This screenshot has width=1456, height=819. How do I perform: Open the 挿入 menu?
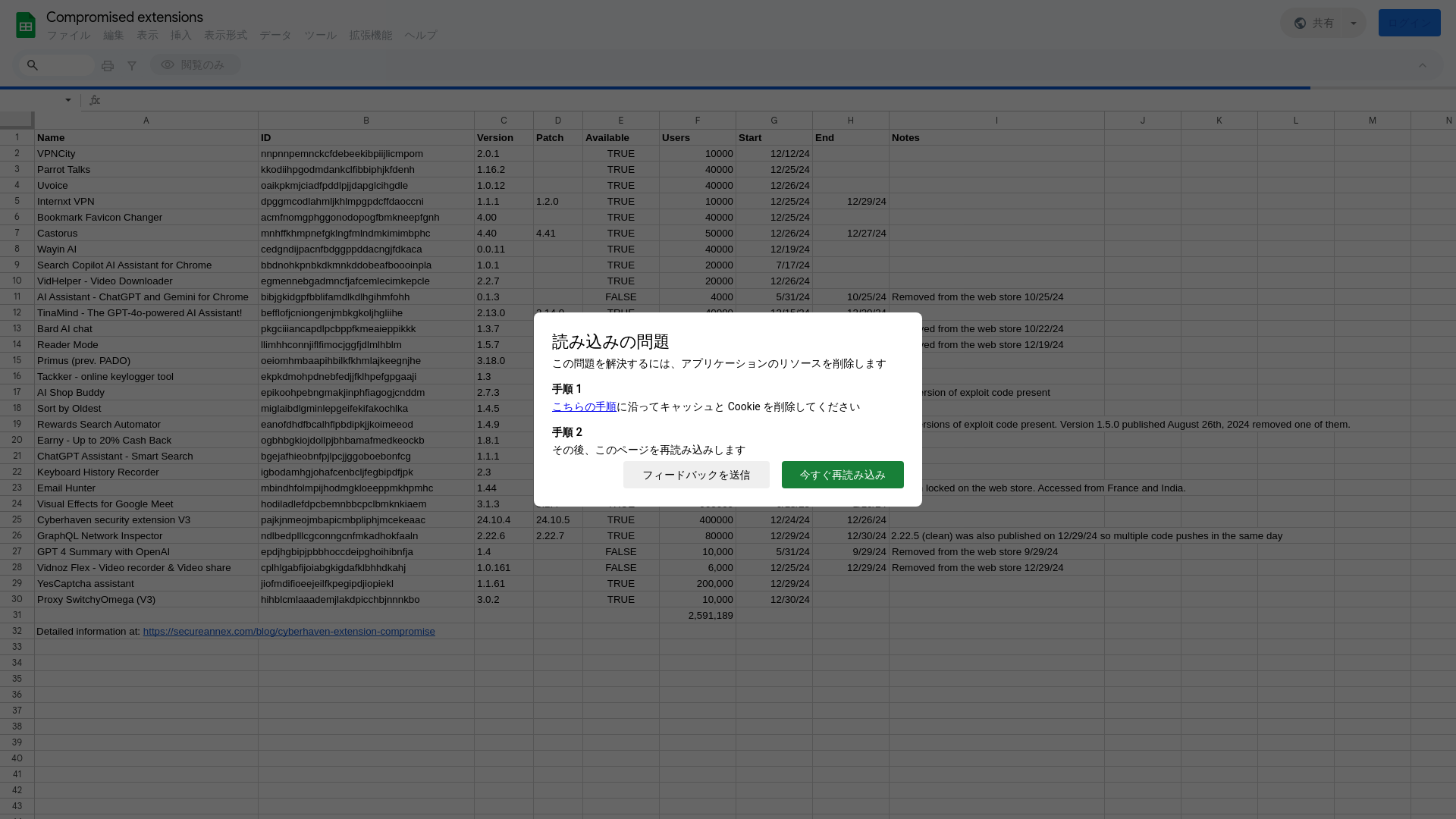pos(181,36)
